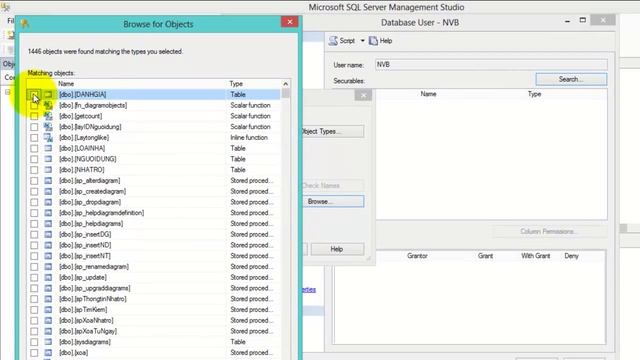Click the Help book icon in toolbar
This screenshot has height=360, width=640.
[x=373, y=41]
